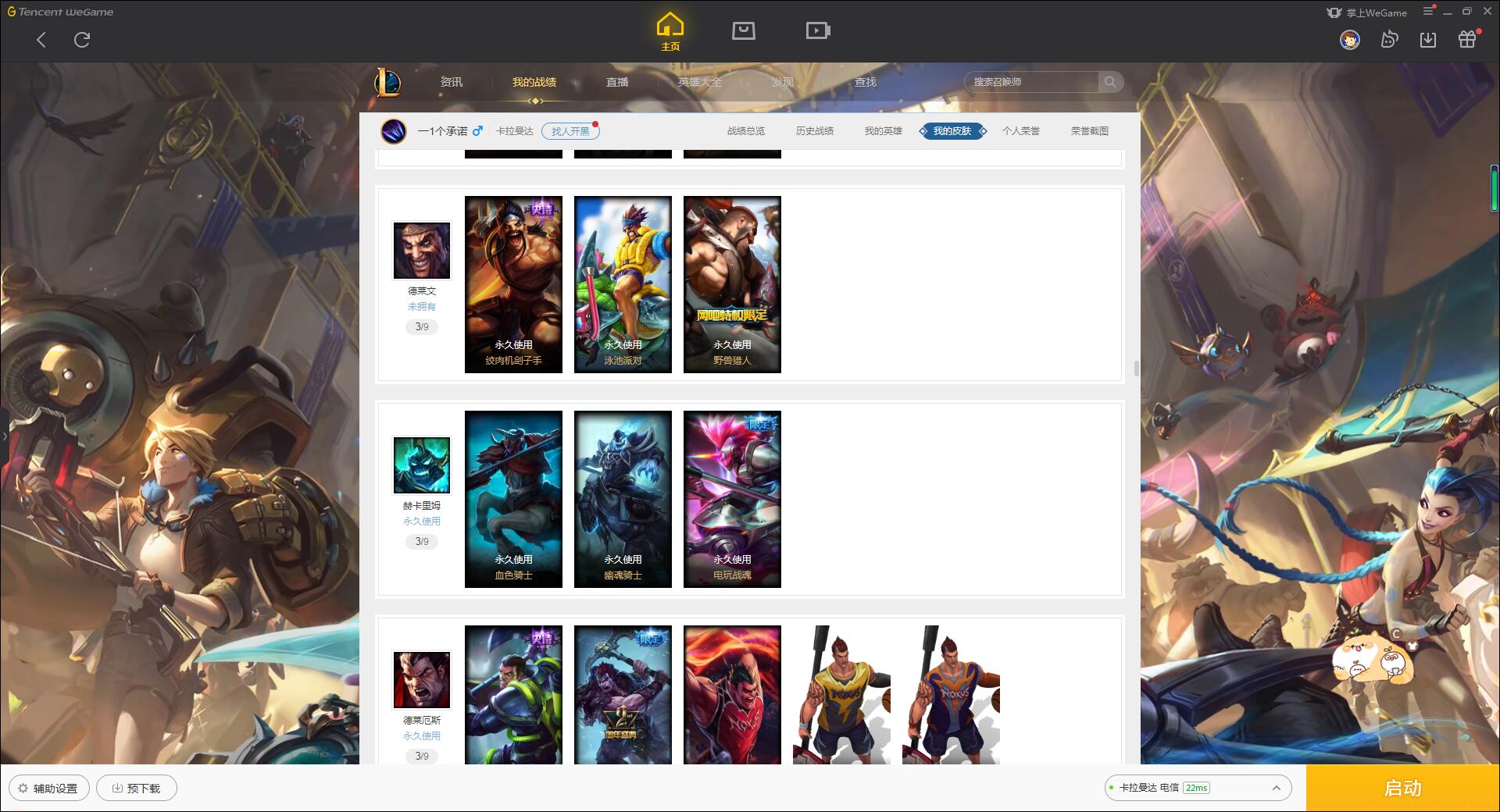1500x812 pixels.
Task: Open the 战绩总览 sub-tab
Action: 746,131
